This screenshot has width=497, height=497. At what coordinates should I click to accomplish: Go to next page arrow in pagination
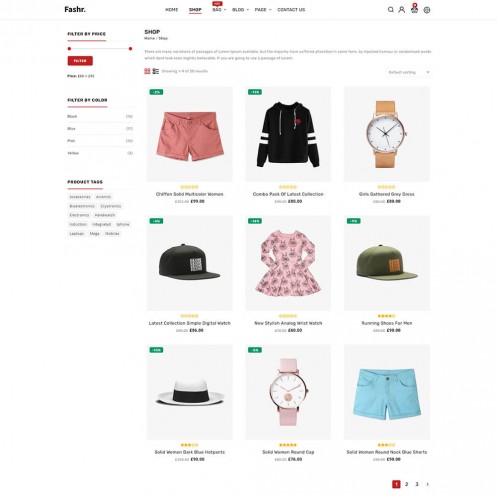tap(427, 484)
